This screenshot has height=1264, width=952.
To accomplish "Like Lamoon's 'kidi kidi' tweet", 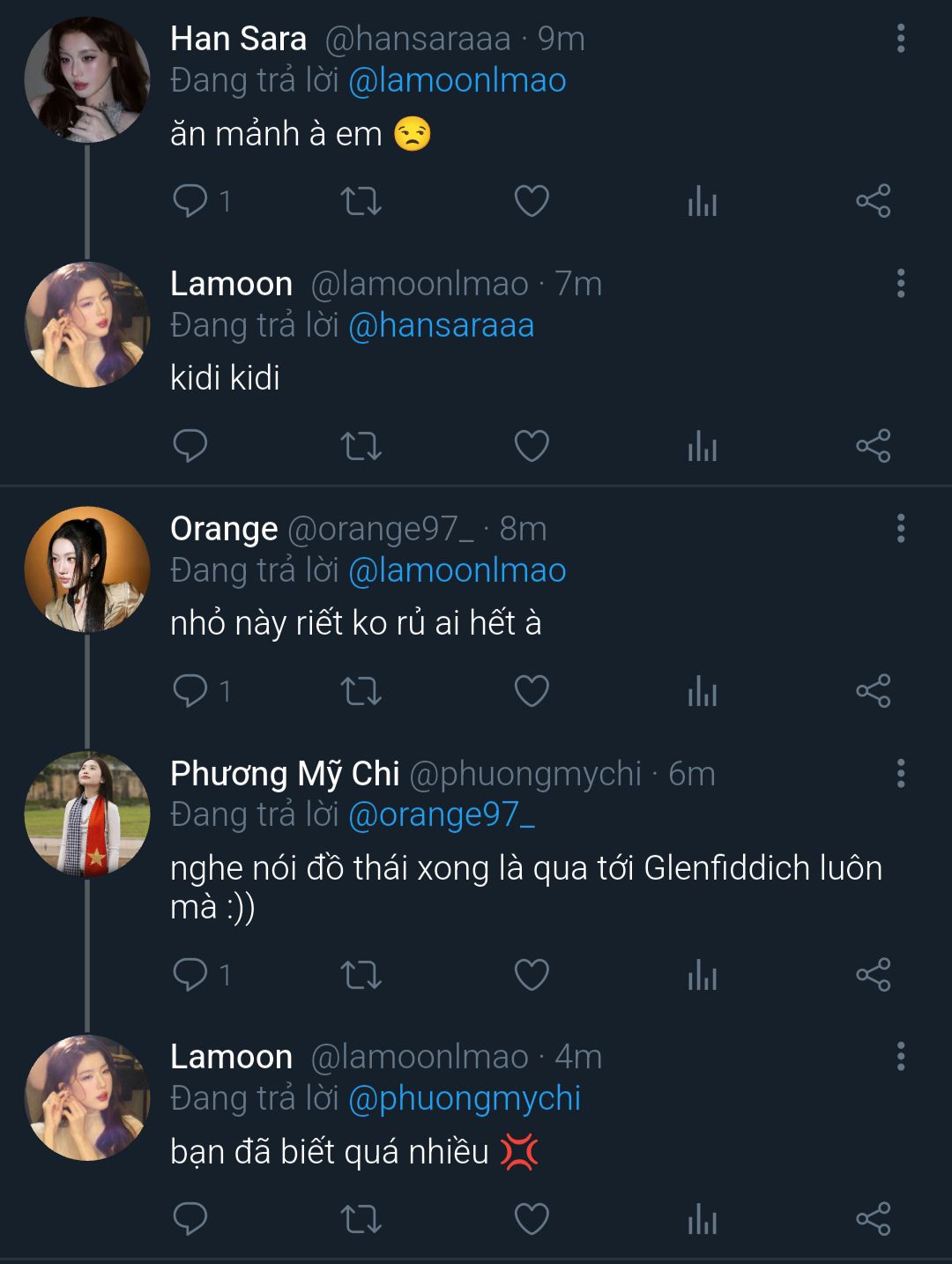I will [x=532, y=446].
